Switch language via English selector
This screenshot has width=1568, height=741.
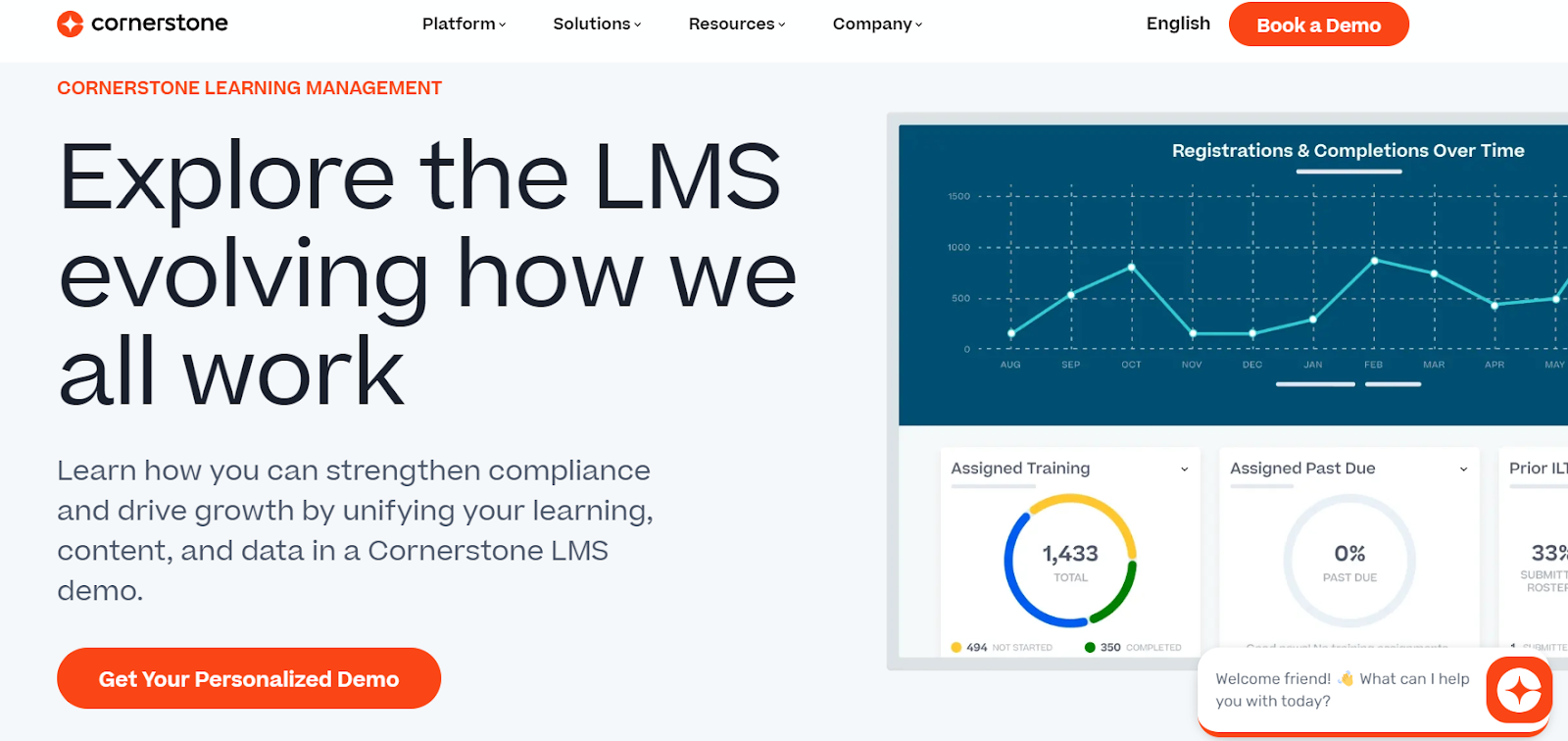point(1178,24)
